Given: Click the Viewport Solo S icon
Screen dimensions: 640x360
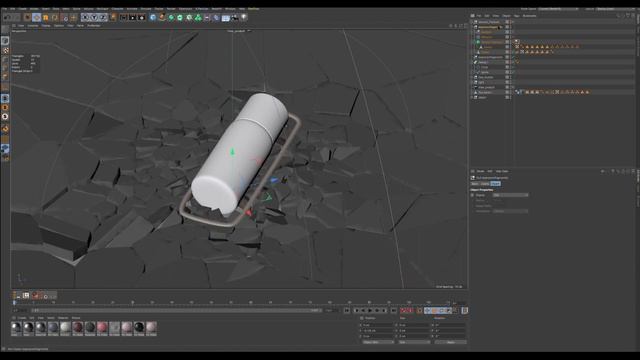Looking at the screenshot, I should click(x=5, y=117).
